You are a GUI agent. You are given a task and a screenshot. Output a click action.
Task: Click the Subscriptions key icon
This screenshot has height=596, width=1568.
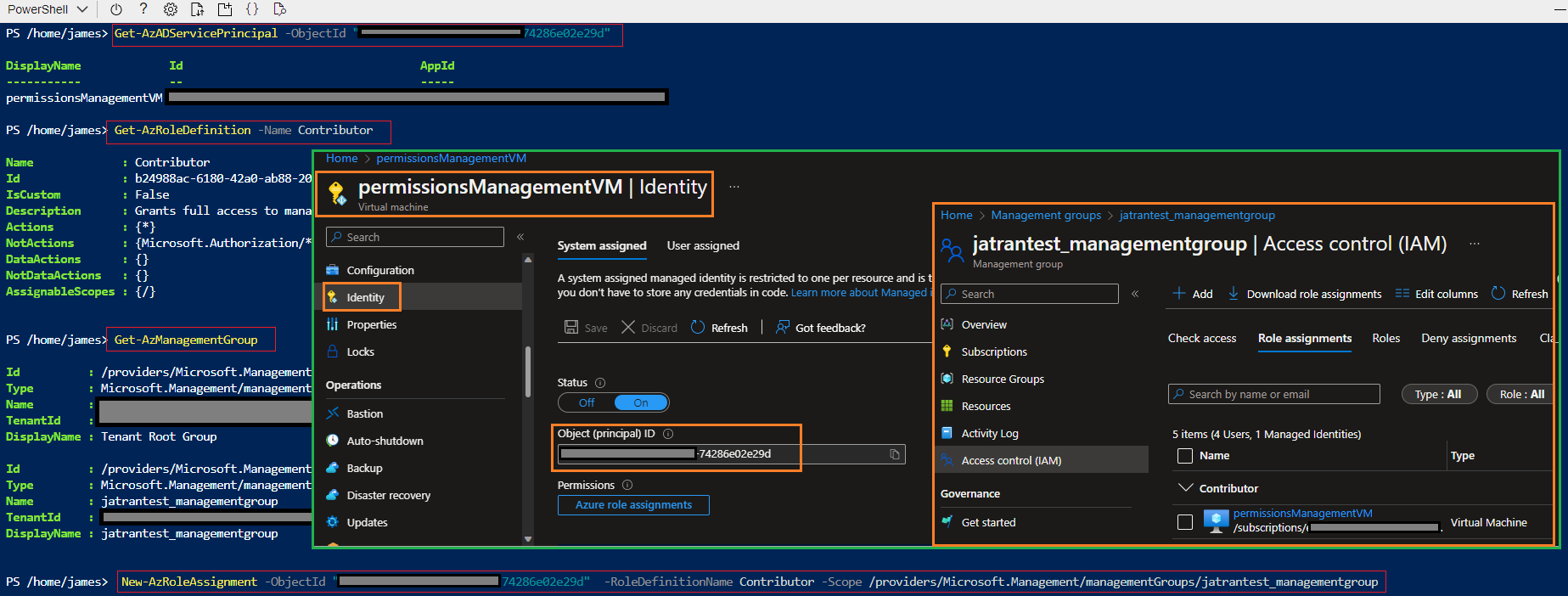click(947, 351)
